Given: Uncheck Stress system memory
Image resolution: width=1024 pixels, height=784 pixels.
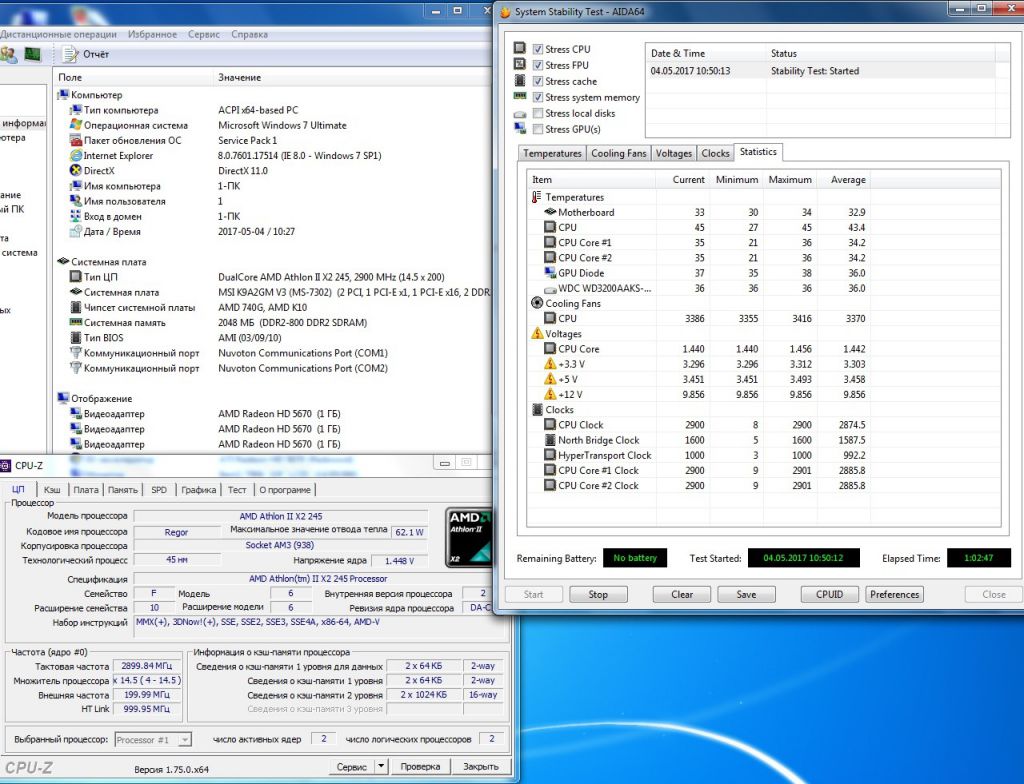Looking at the screenshot, I should point(538,97).
